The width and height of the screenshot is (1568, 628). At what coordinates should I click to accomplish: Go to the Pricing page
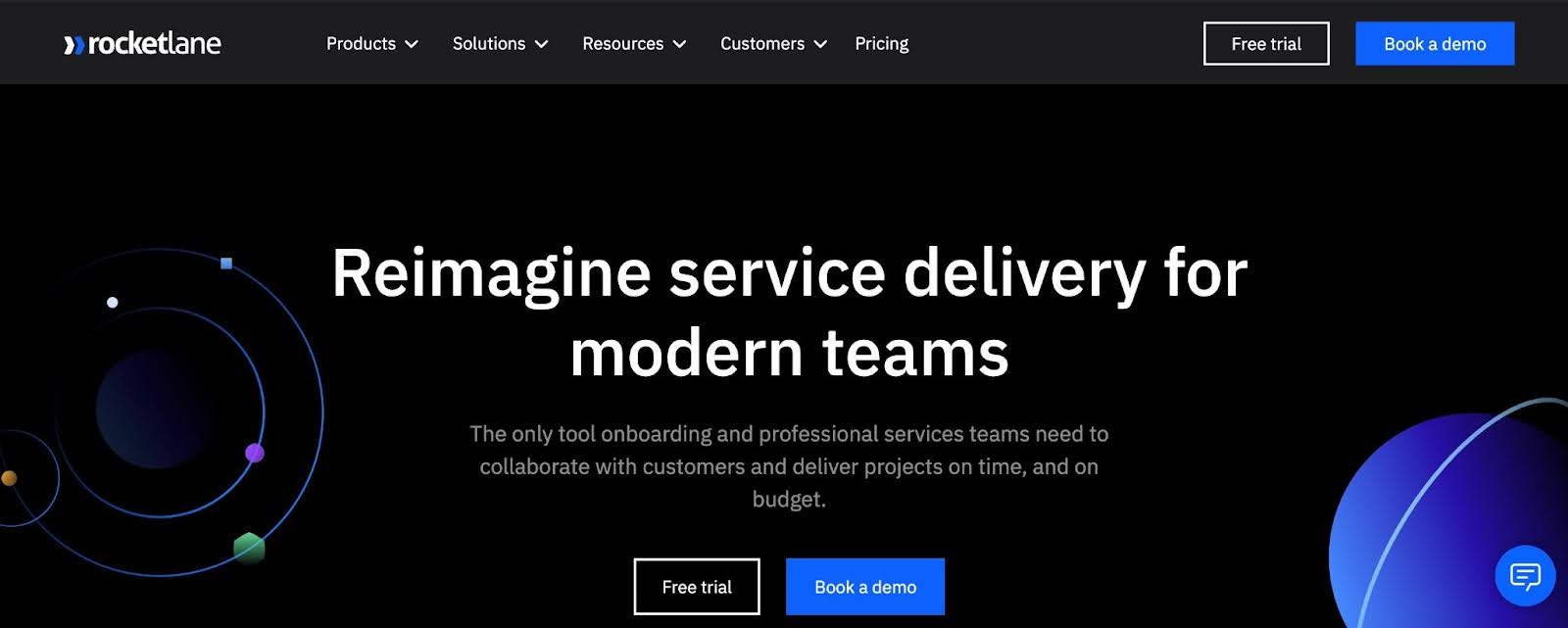882,44
